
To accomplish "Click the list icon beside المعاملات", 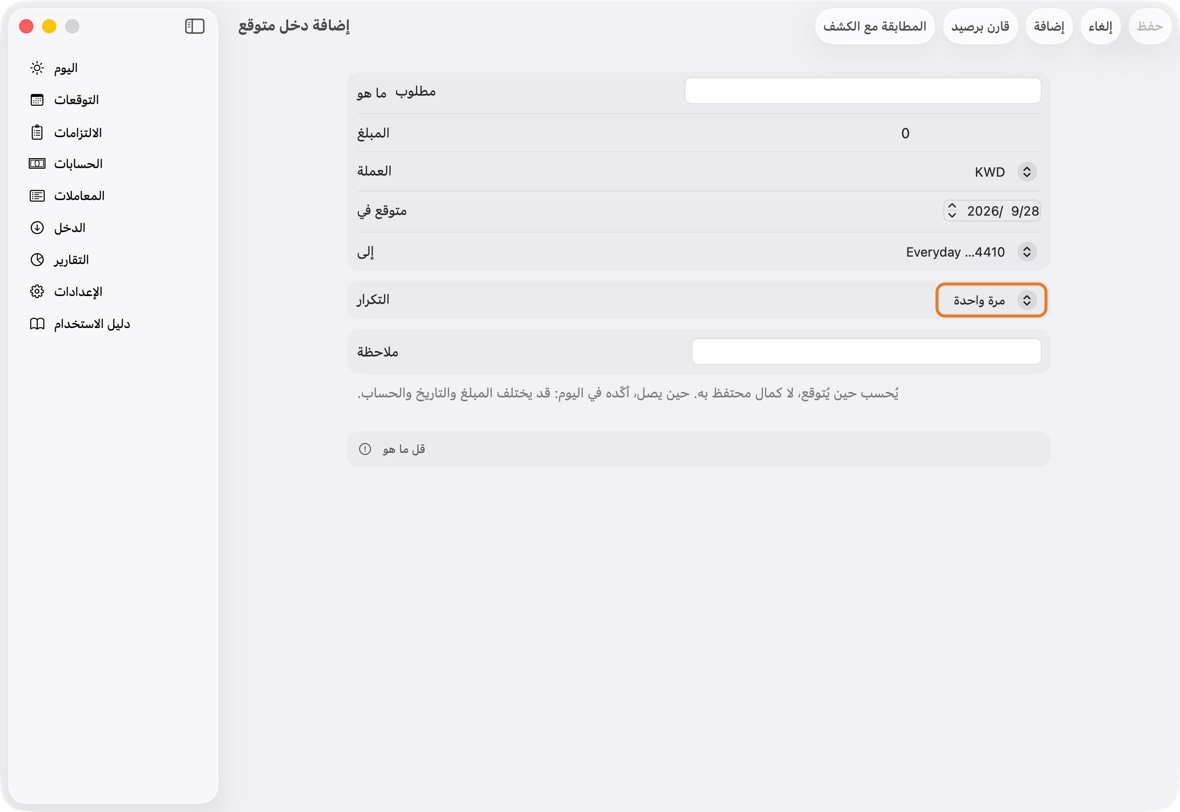I will pyautogui.click(x=37, y=196).
